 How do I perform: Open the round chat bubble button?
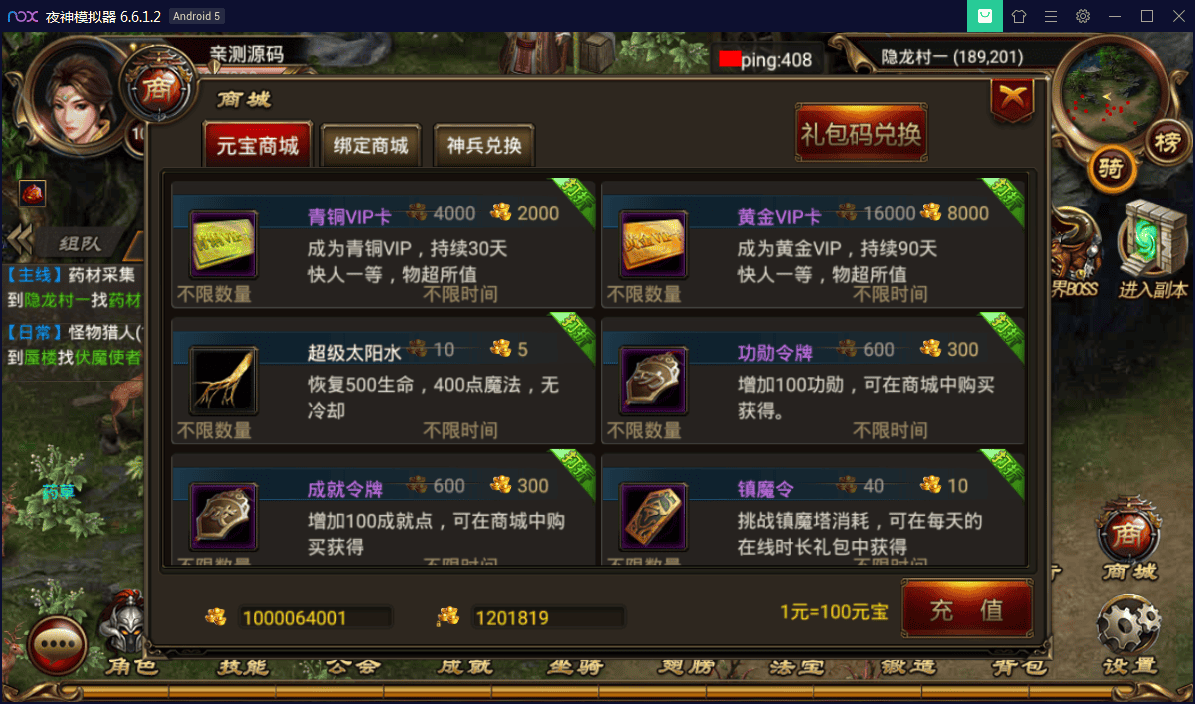pos(57,645)
